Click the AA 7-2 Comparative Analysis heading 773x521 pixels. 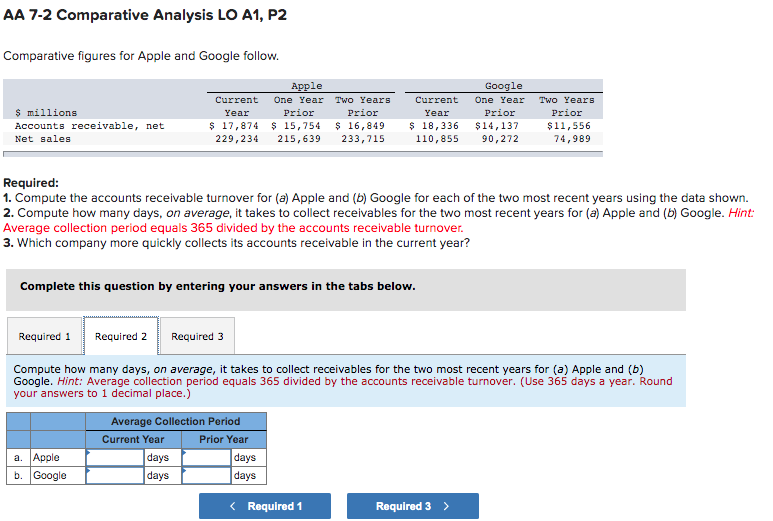coord(145,15)
